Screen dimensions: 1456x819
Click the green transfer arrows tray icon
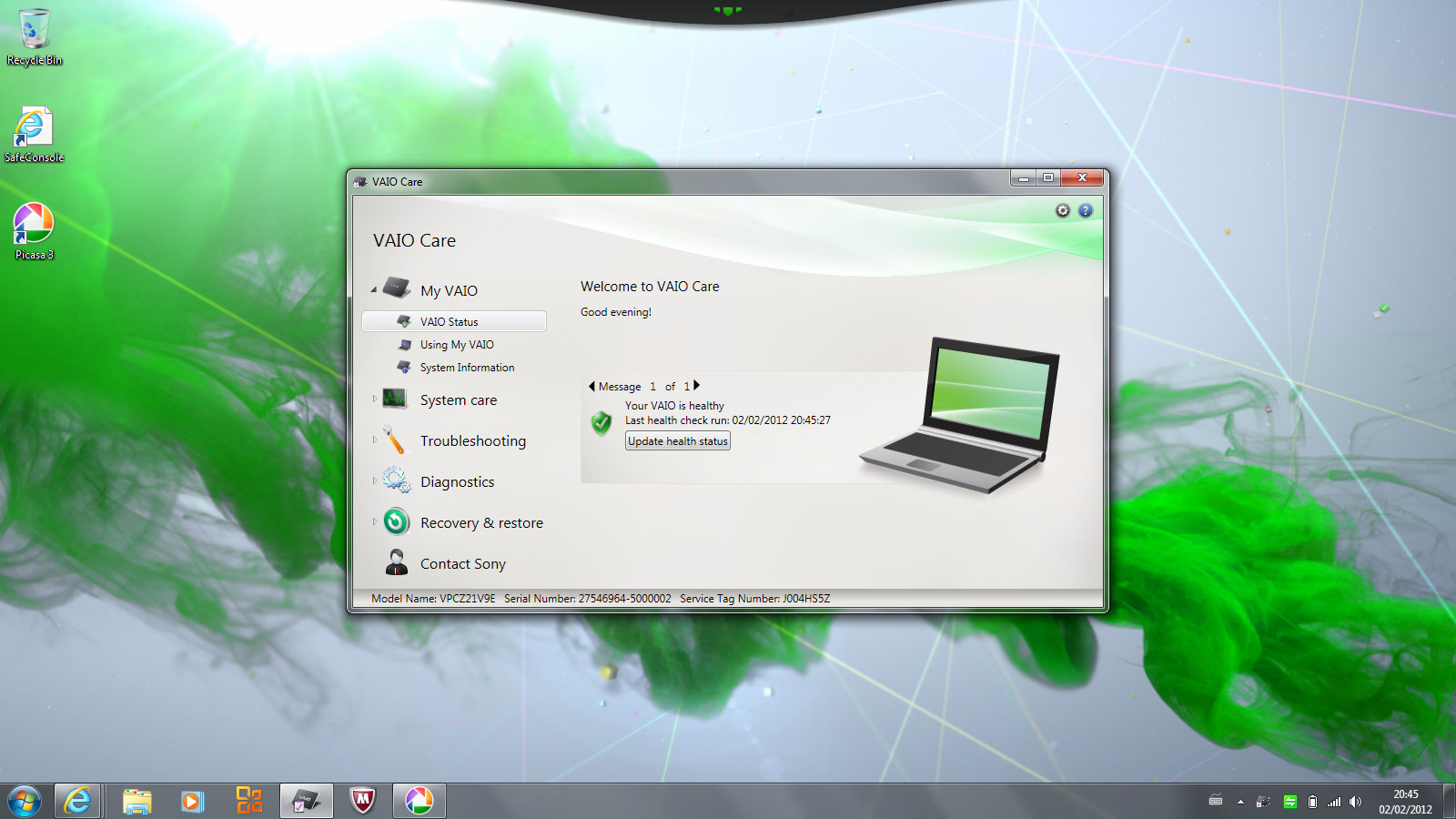pos(1289,802)
